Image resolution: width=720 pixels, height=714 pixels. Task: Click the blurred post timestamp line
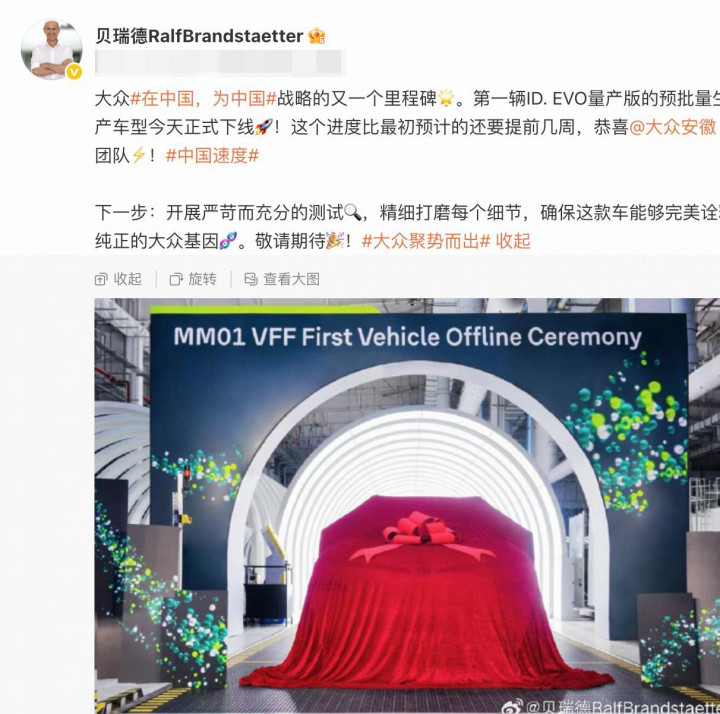(219, 62)
